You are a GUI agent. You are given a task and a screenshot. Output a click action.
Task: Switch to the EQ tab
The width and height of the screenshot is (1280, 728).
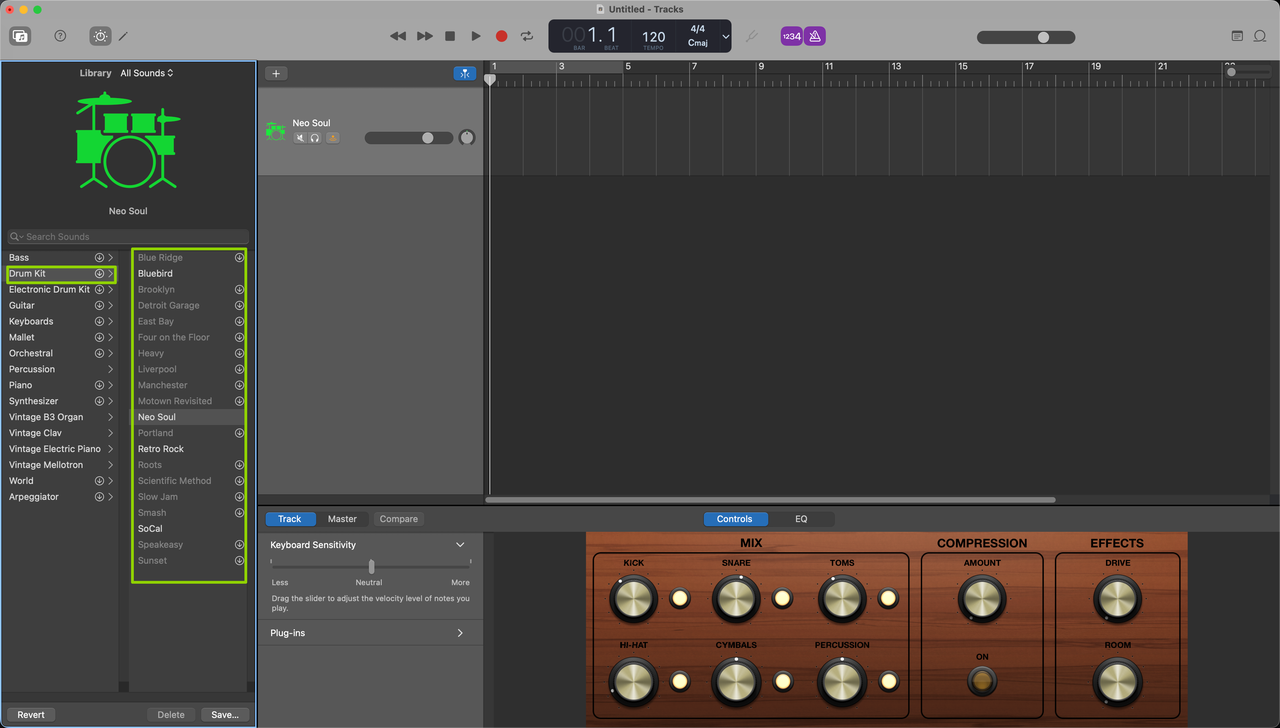click(801, 519)
